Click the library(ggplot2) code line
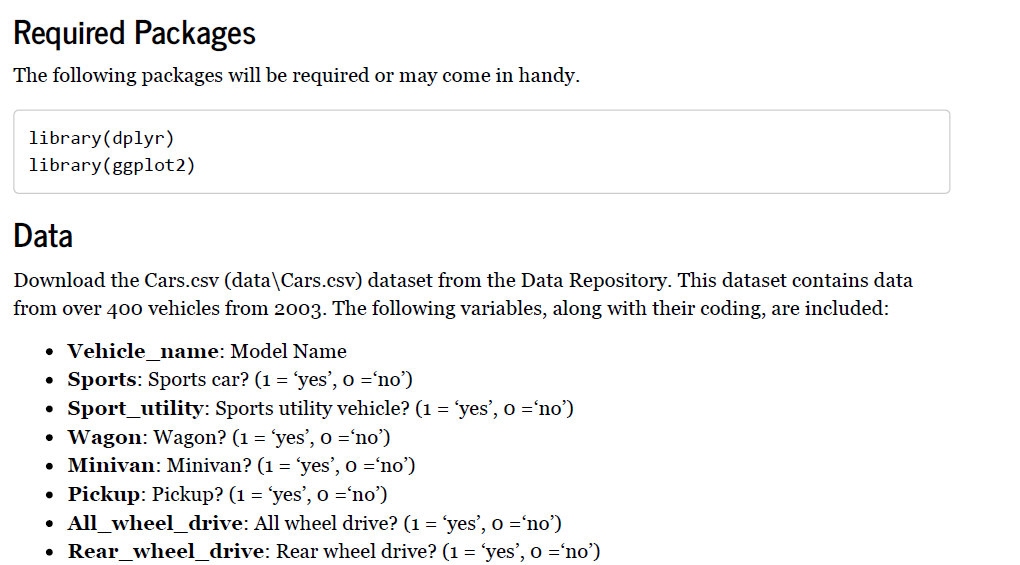 [112, 165]
